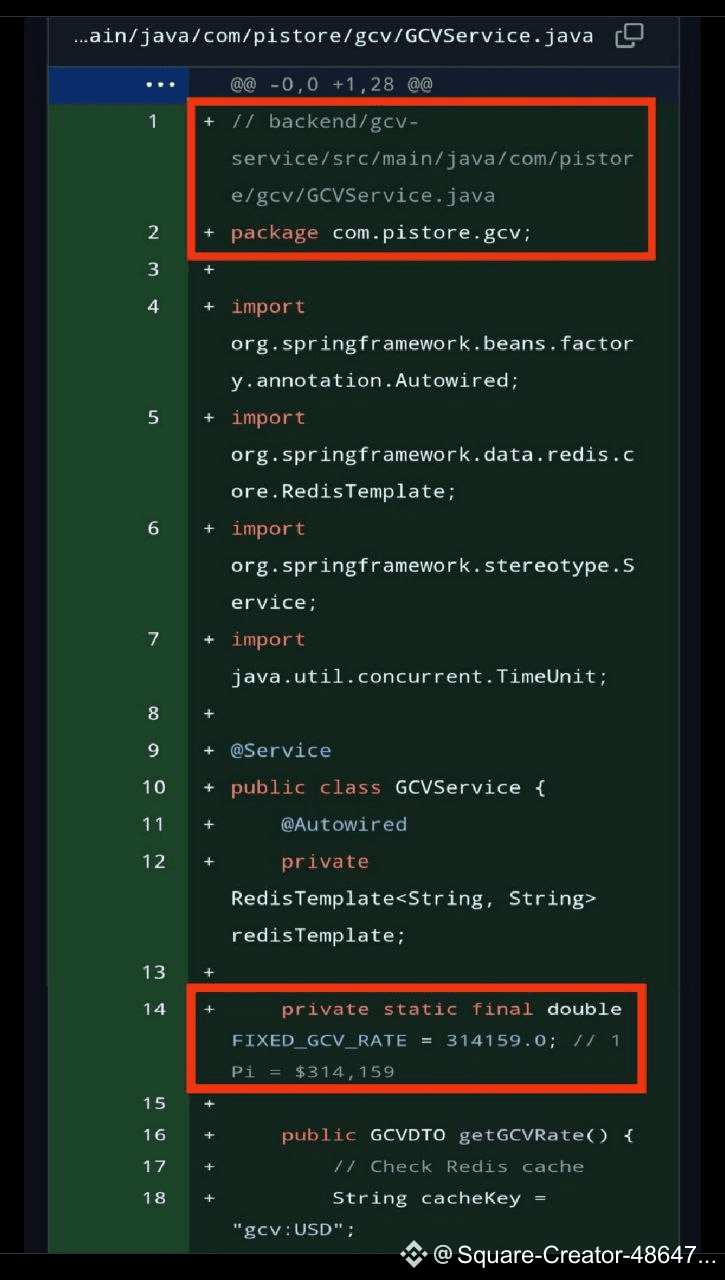Select diff line number 1

point(153,122)
